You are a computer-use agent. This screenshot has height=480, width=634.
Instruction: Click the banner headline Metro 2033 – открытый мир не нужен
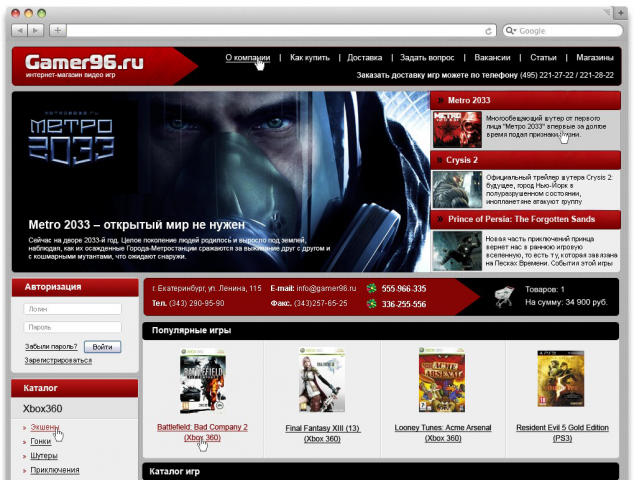[x=137, y=224]
